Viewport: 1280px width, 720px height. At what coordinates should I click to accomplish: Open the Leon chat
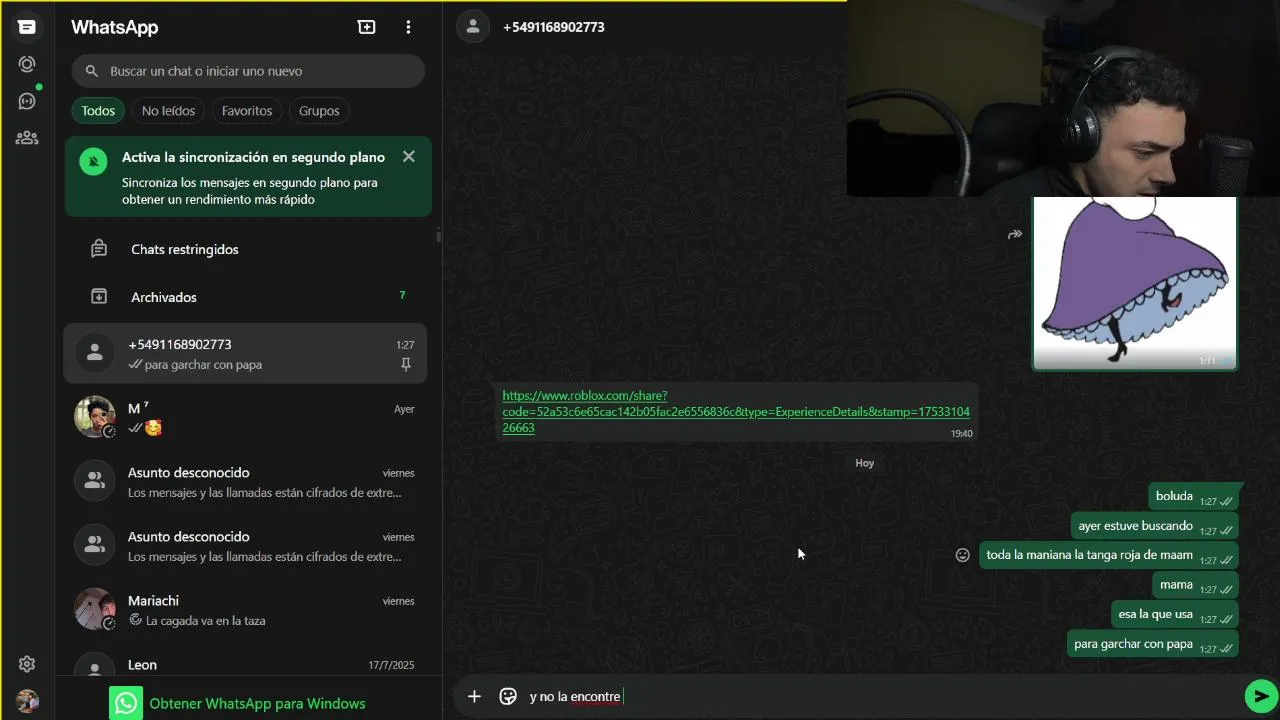(245, 664)
